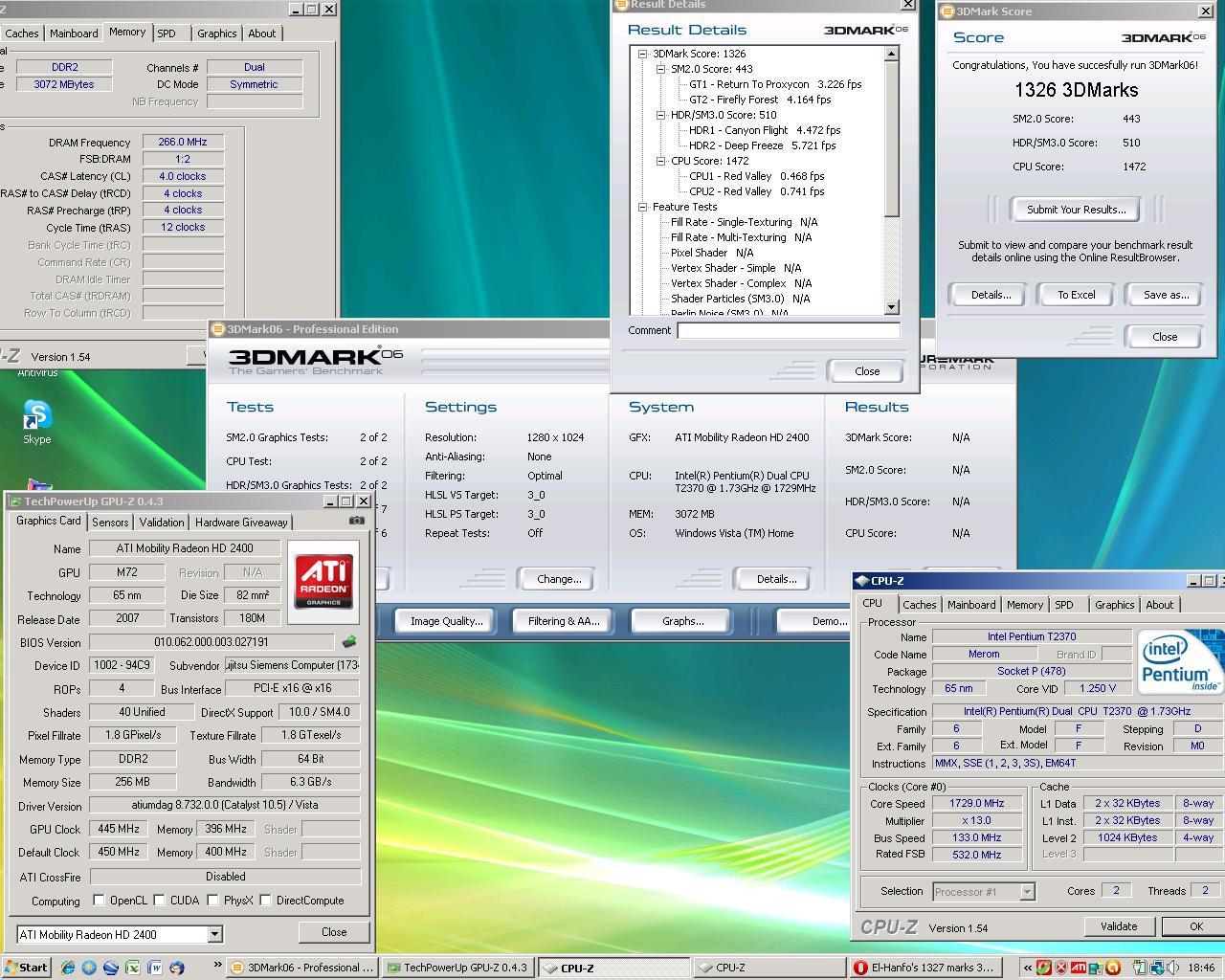Click the ATI Radeon logo in GPU-Z
This screenshot has width=1225, height=980.
[x=323, y=582]
